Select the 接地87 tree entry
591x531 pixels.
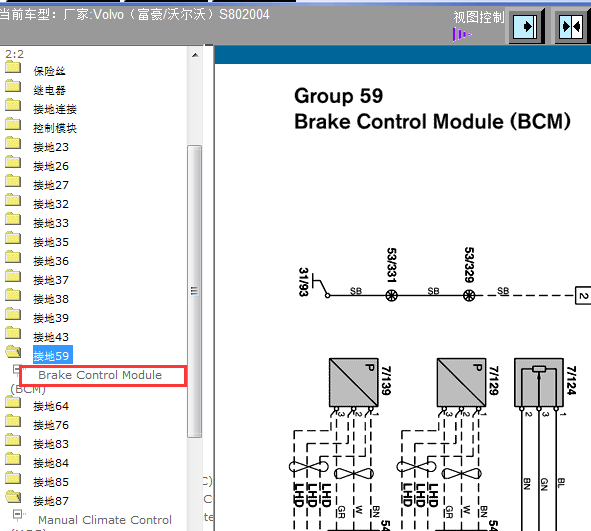tap(51, 501)
